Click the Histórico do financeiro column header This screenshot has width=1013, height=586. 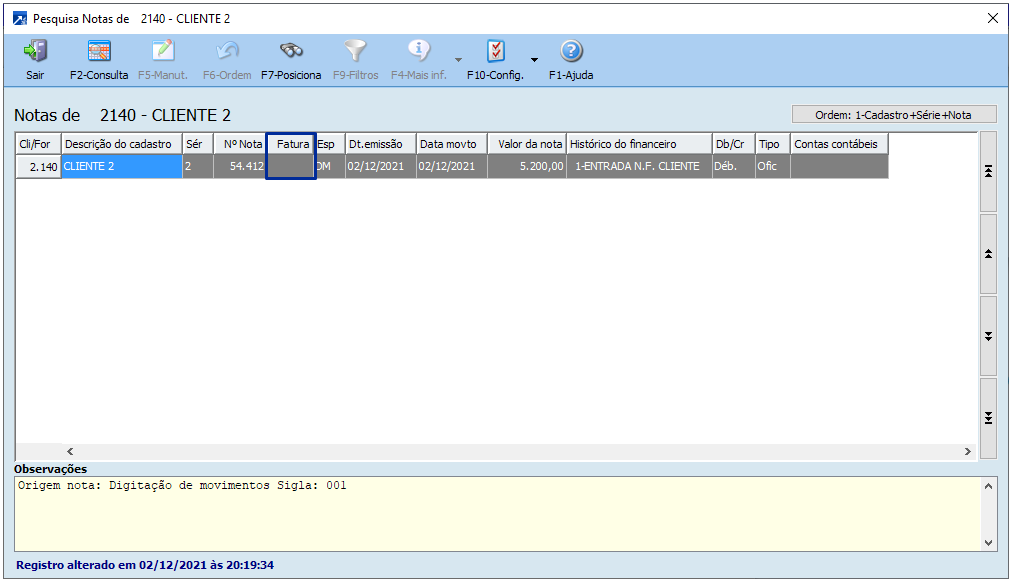(638, 144)
